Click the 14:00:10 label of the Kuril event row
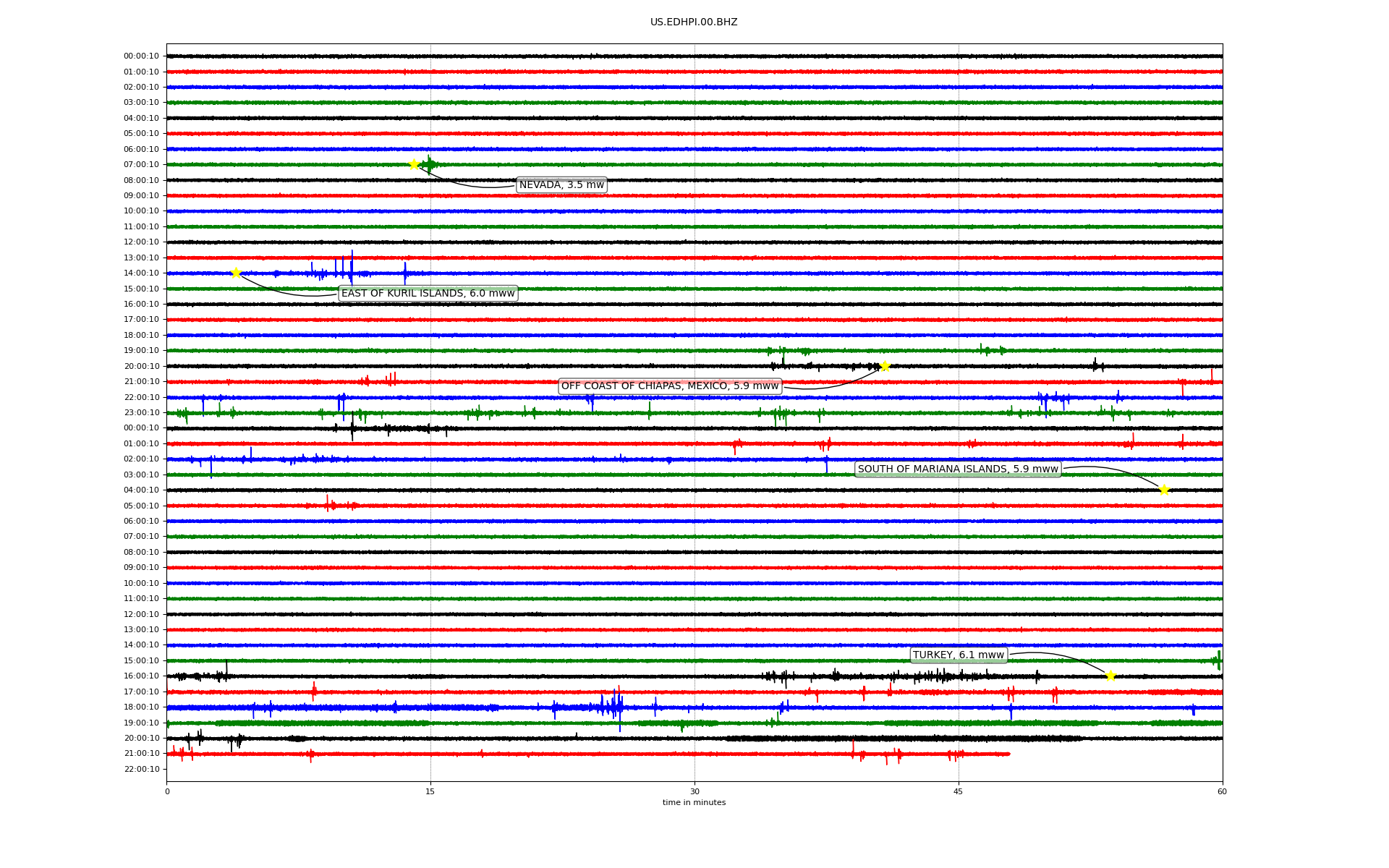 point(141,273)
